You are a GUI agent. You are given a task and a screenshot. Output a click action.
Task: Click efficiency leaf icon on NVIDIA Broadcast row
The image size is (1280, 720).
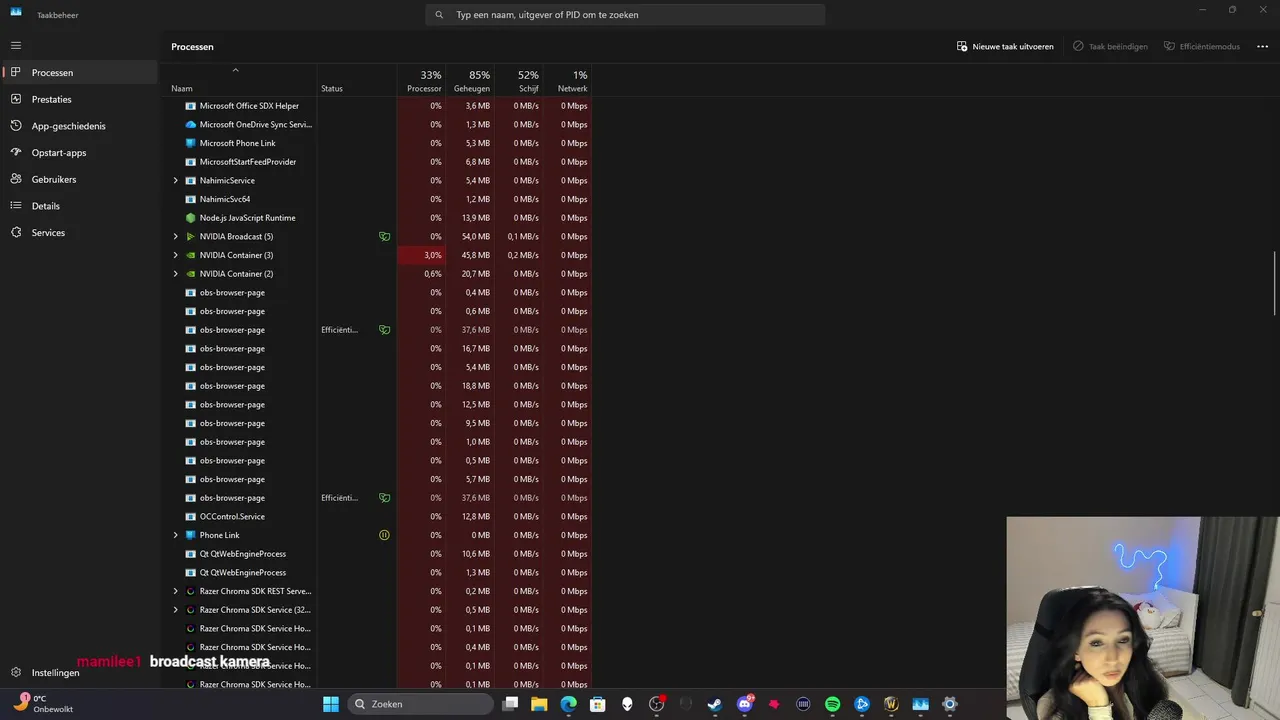click(x=384, y=237)
